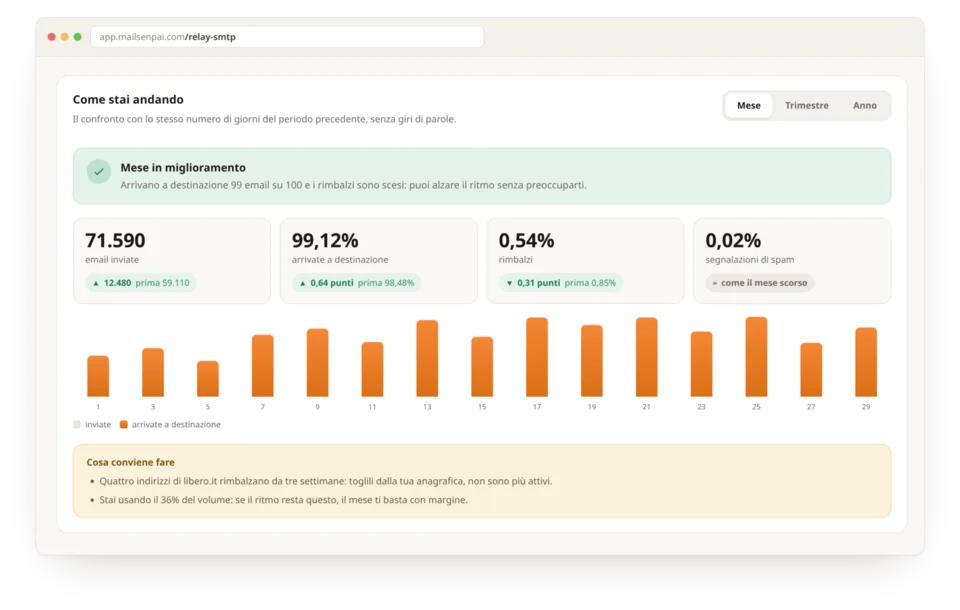Click the bar for day 7
The width and height of the screenshot is (960, 610).
coord(263,366)
